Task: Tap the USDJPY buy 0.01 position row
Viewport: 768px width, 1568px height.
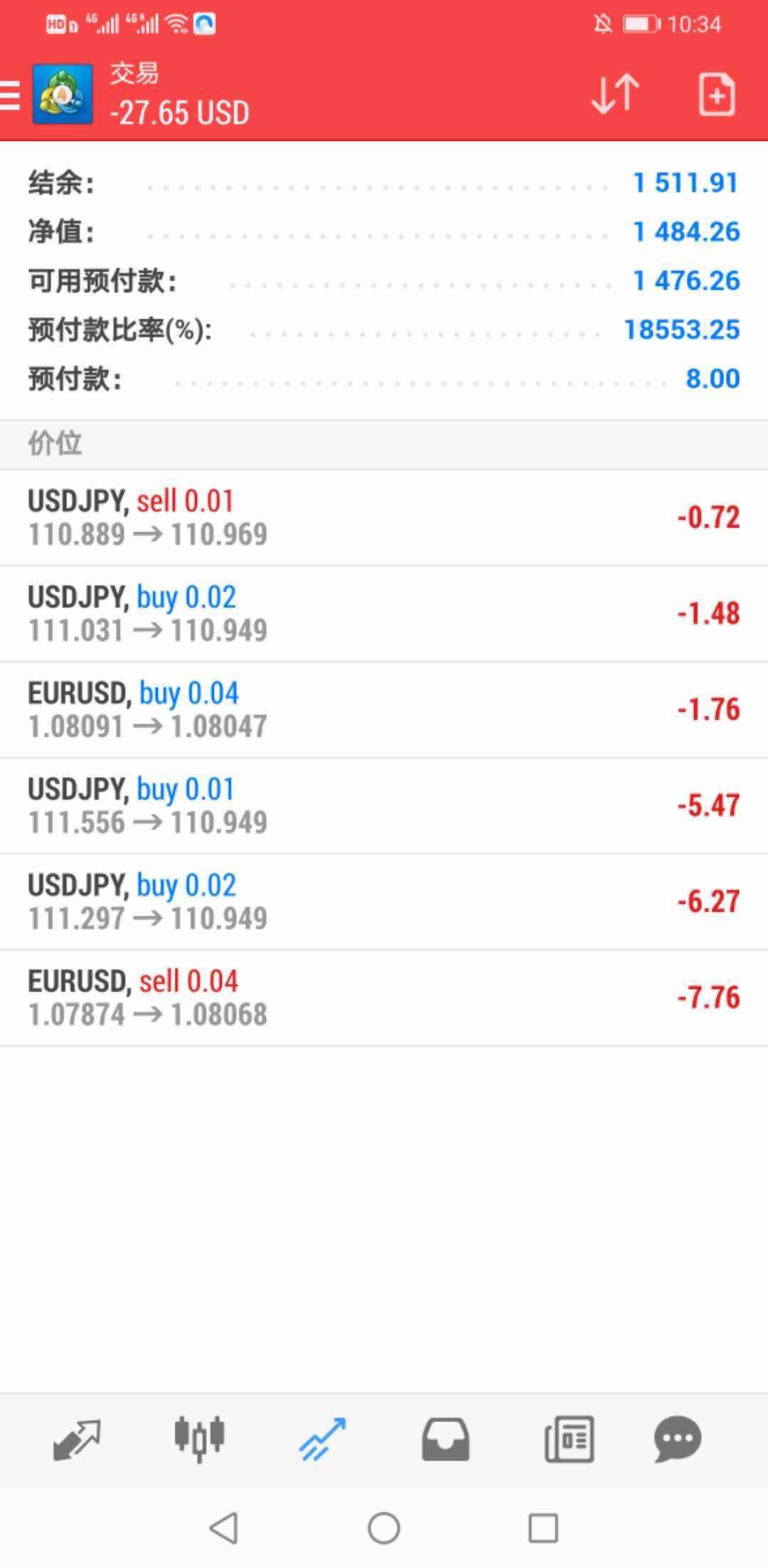Action: 384,805
